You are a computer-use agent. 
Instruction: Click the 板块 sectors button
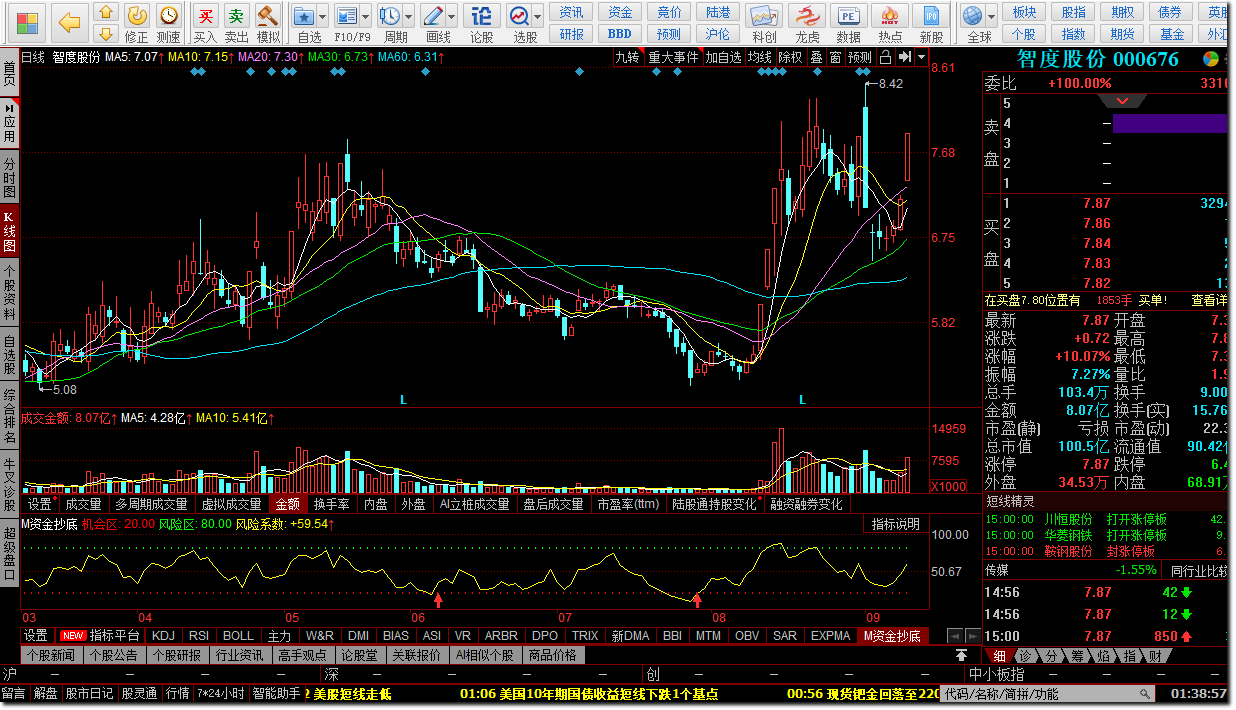click(x=1024, y=12)
